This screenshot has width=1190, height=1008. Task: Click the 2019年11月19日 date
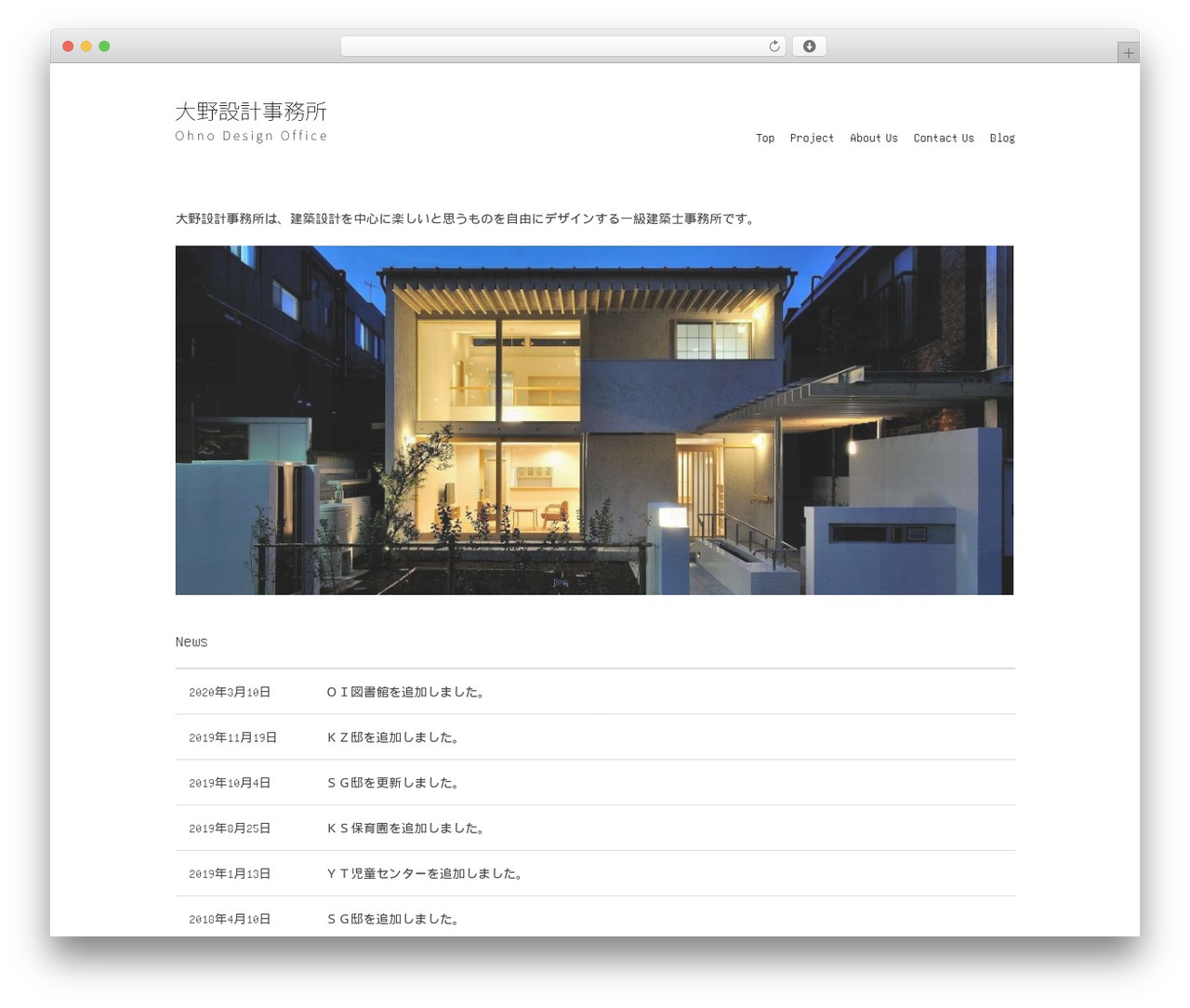click(232, 737)
